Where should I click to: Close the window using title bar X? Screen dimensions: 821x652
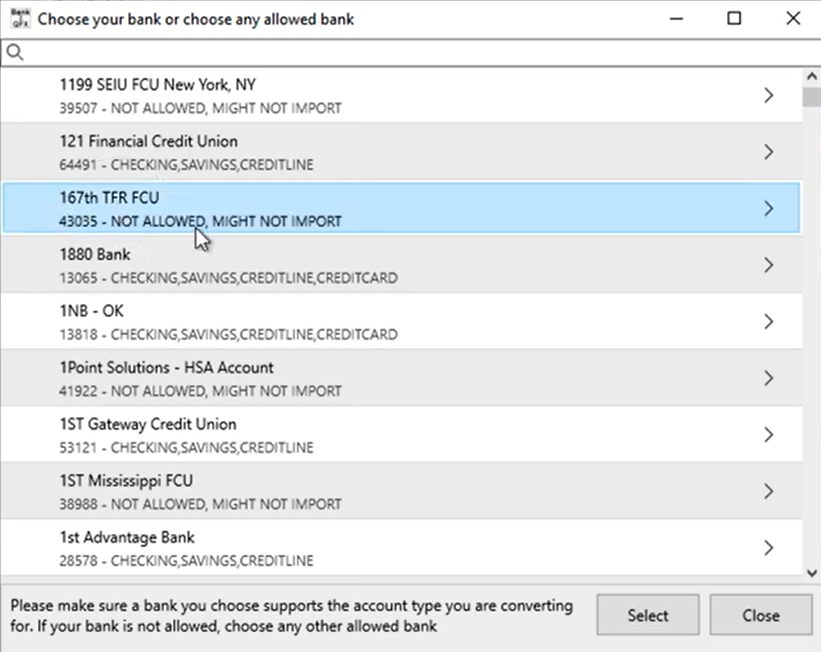pyautogui.click(x=793, y=19)
